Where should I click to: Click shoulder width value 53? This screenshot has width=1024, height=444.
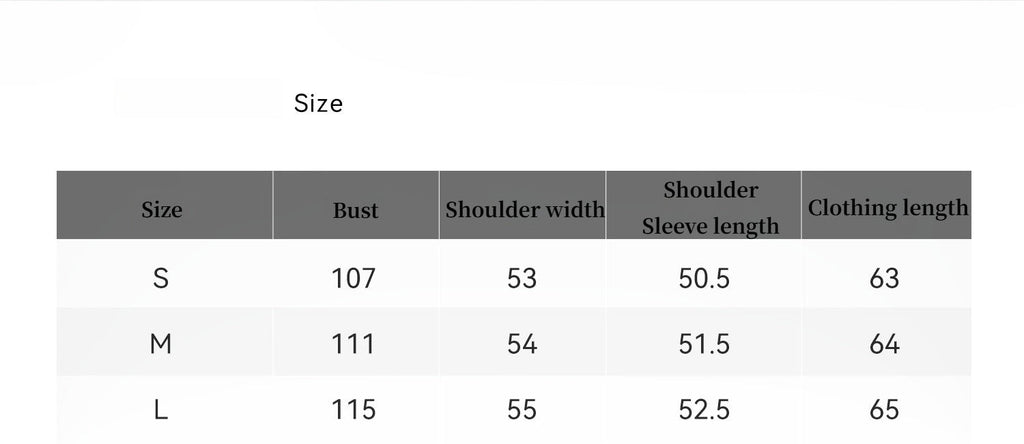pos(522,277)
